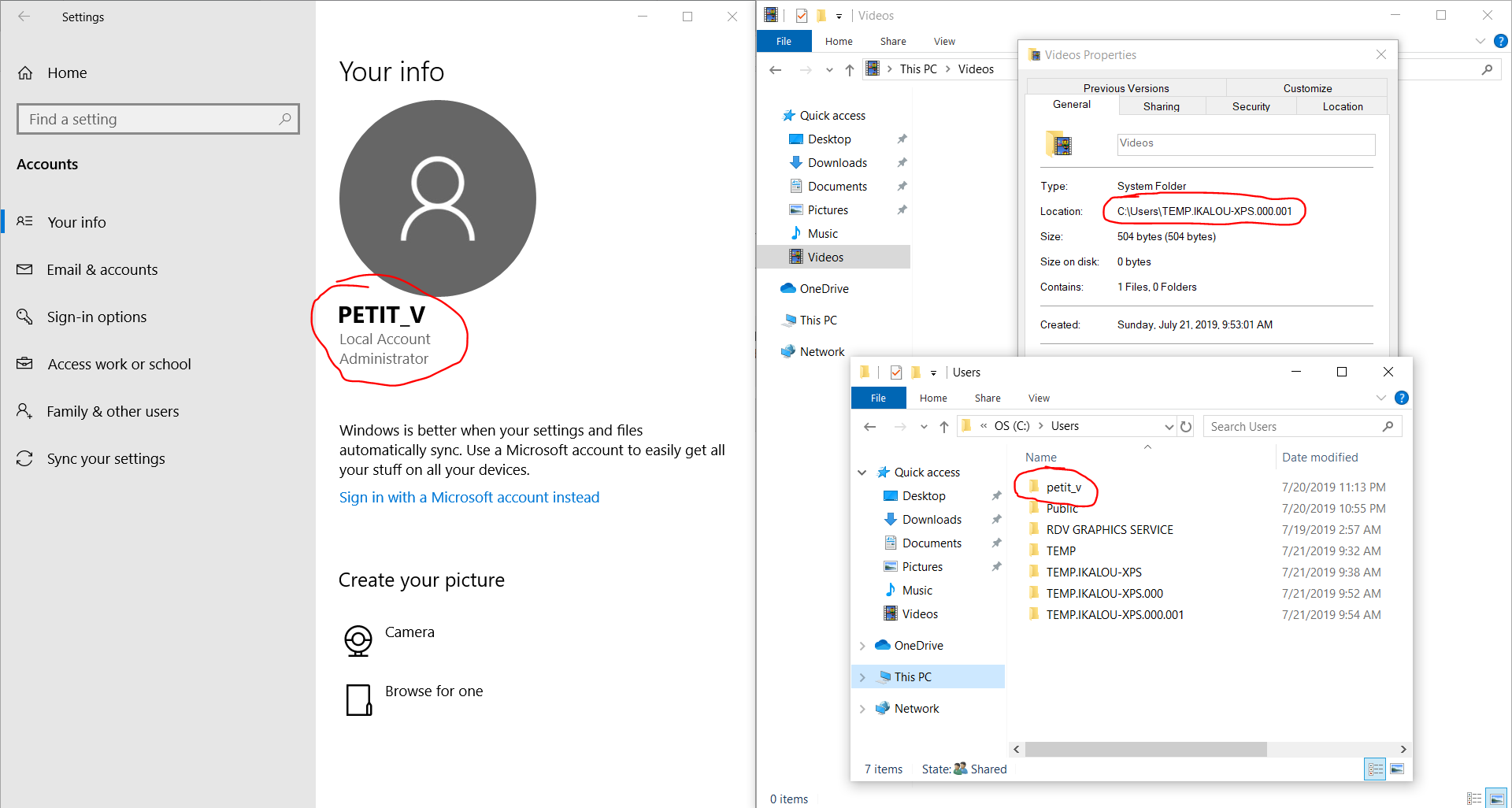Close the Videos Properties dialog

pyautogui.click(x=1380, y=54)
